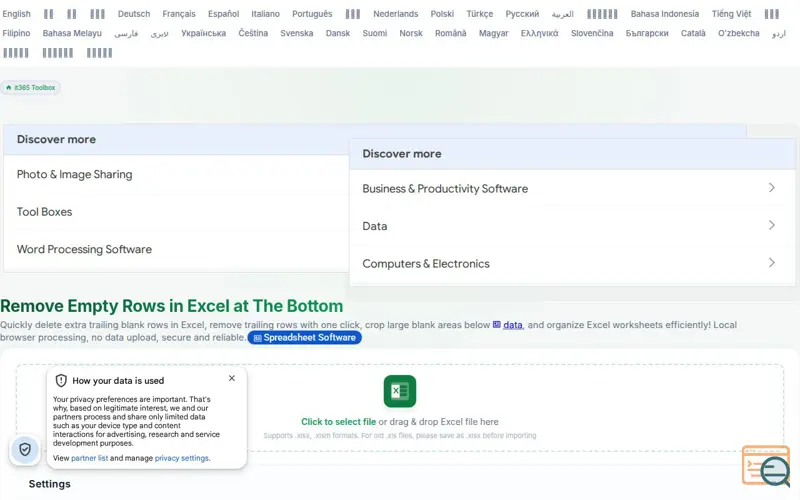Switch language to Čeština
The height and width of the screenshot is (500, 800).
[253, 33]
